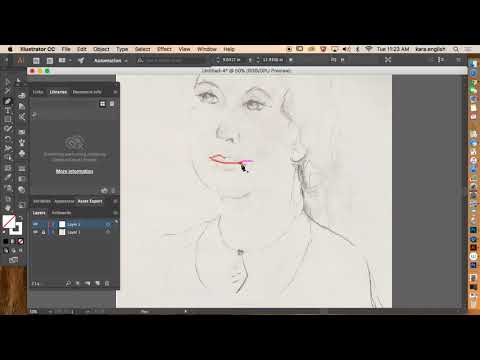
Task: Click the More information link
Action: [74, 171]
